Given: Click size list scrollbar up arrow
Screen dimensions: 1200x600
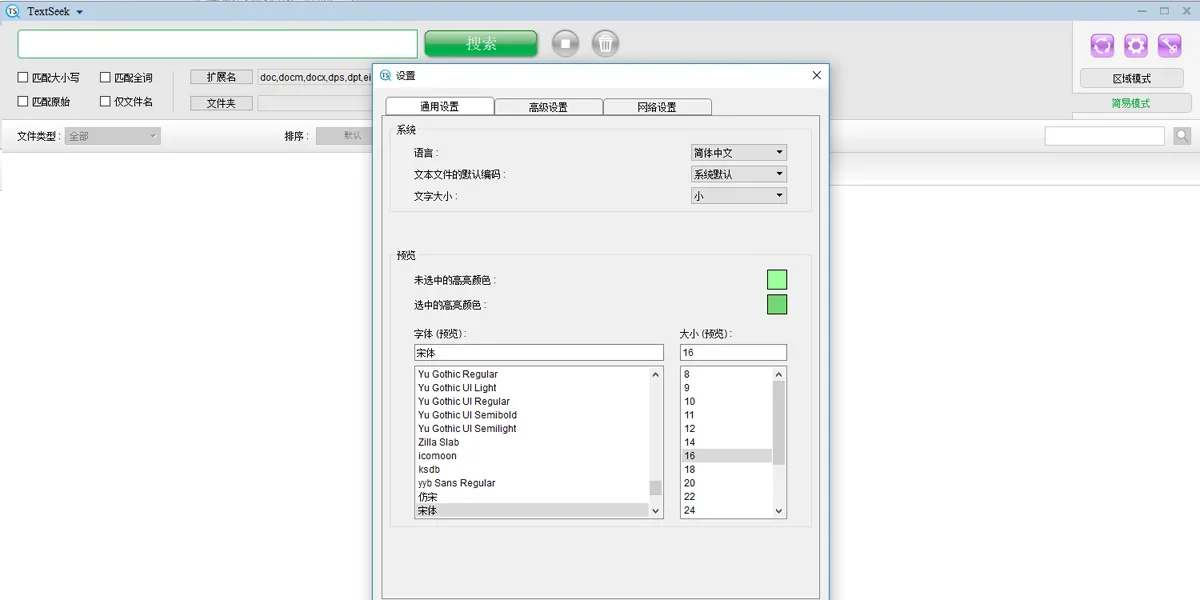Looking at the screenshot, I should pyautogui.click(x=779, y=374).
